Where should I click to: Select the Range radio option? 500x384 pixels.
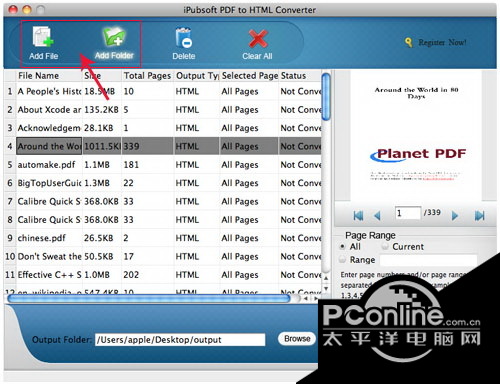[x=342, y=259]
